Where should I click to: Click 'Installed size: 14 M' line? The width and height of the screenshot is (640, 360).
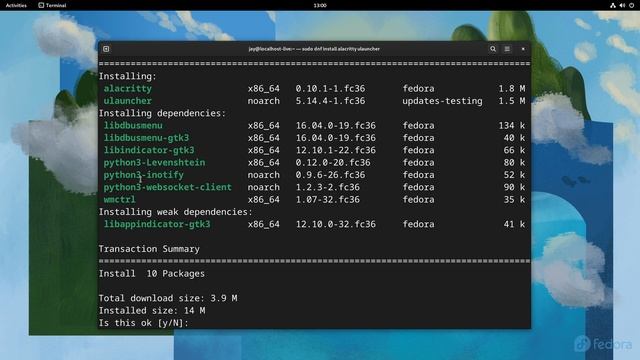(152, 311)
